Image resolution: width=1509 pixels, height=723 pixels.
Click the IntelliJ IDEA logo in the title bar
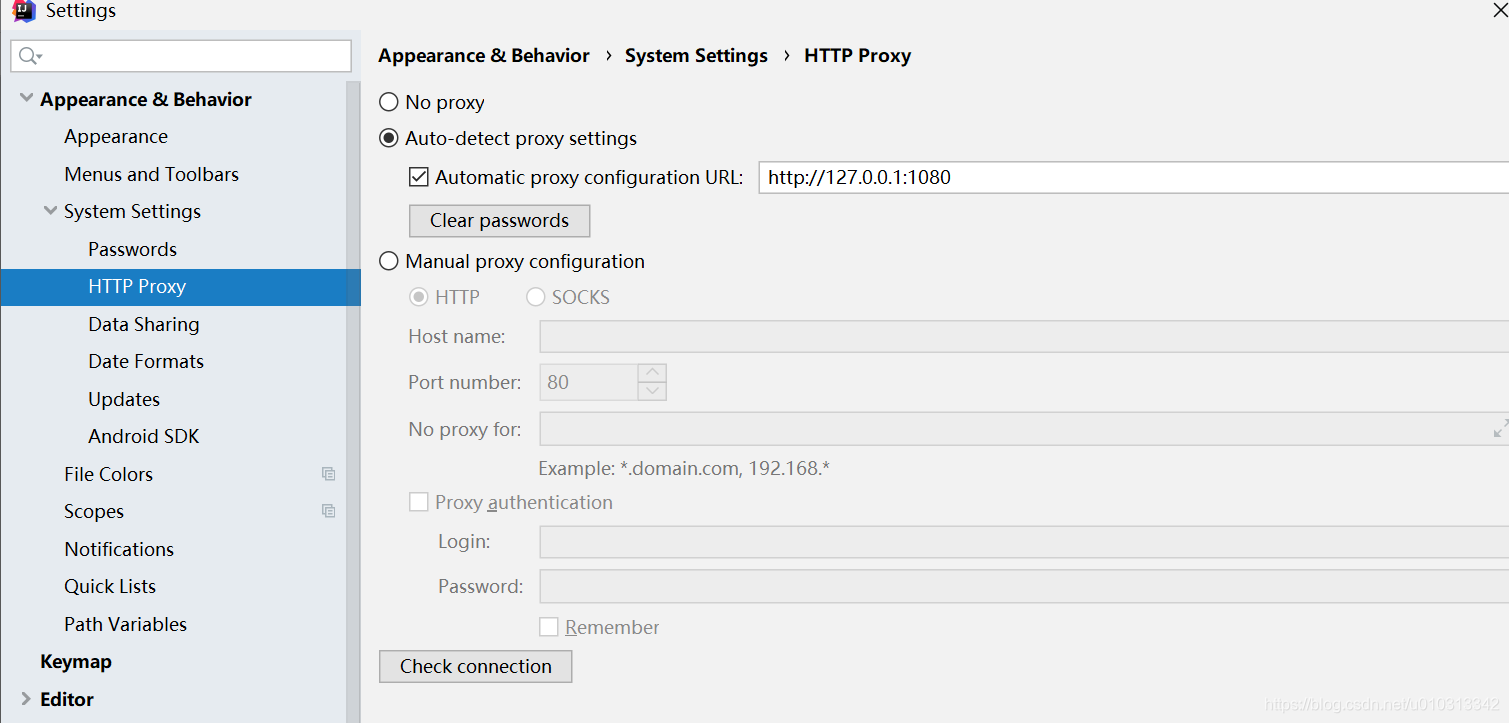22,11
